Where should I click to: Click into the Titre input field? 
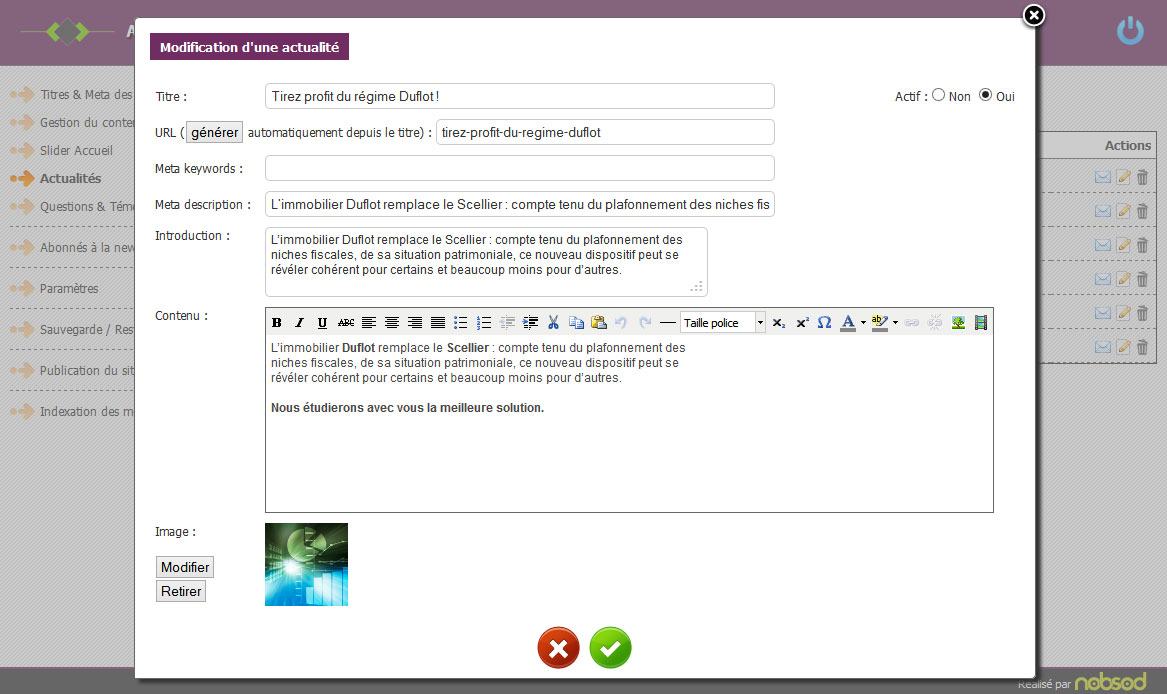519,96
